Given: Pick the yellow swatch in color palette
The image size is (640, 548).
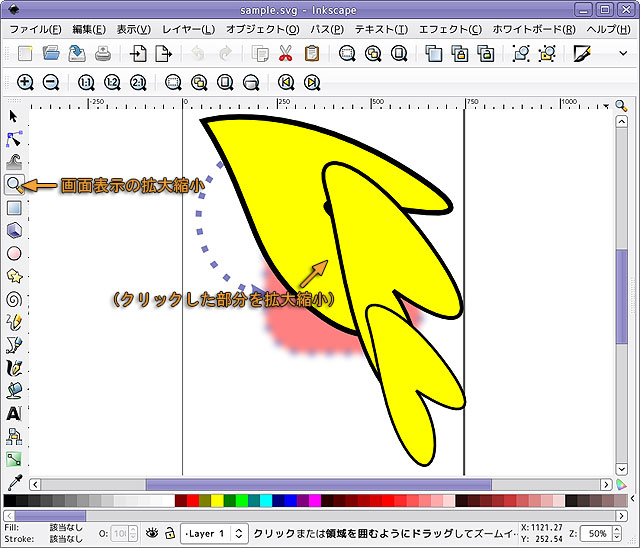Looking at the screenshot, I should 217,500.
